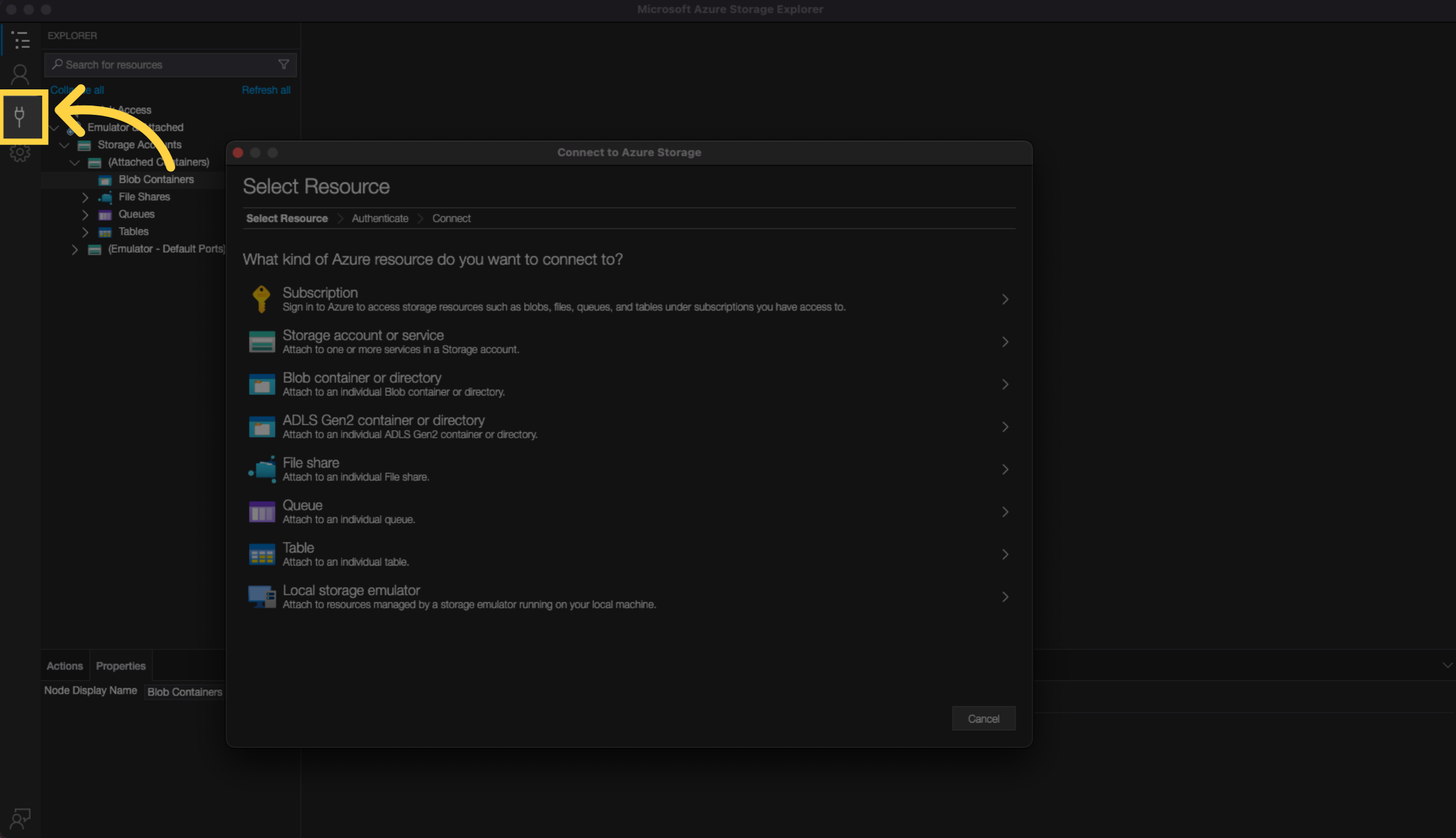The height and width of the screenshot is (838, 1456).
Task: Click the Tables tree icon
Action: 105,232
